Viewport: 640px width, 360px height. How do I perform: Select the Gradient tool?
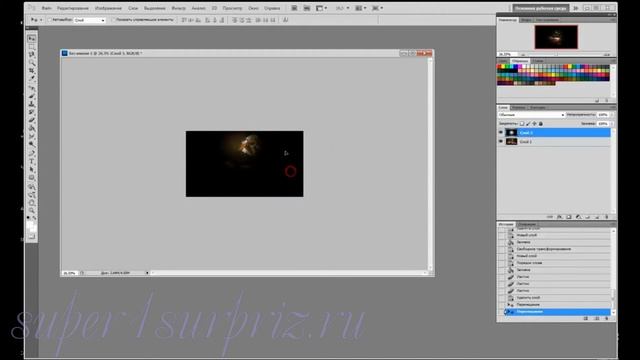(32, 129)
